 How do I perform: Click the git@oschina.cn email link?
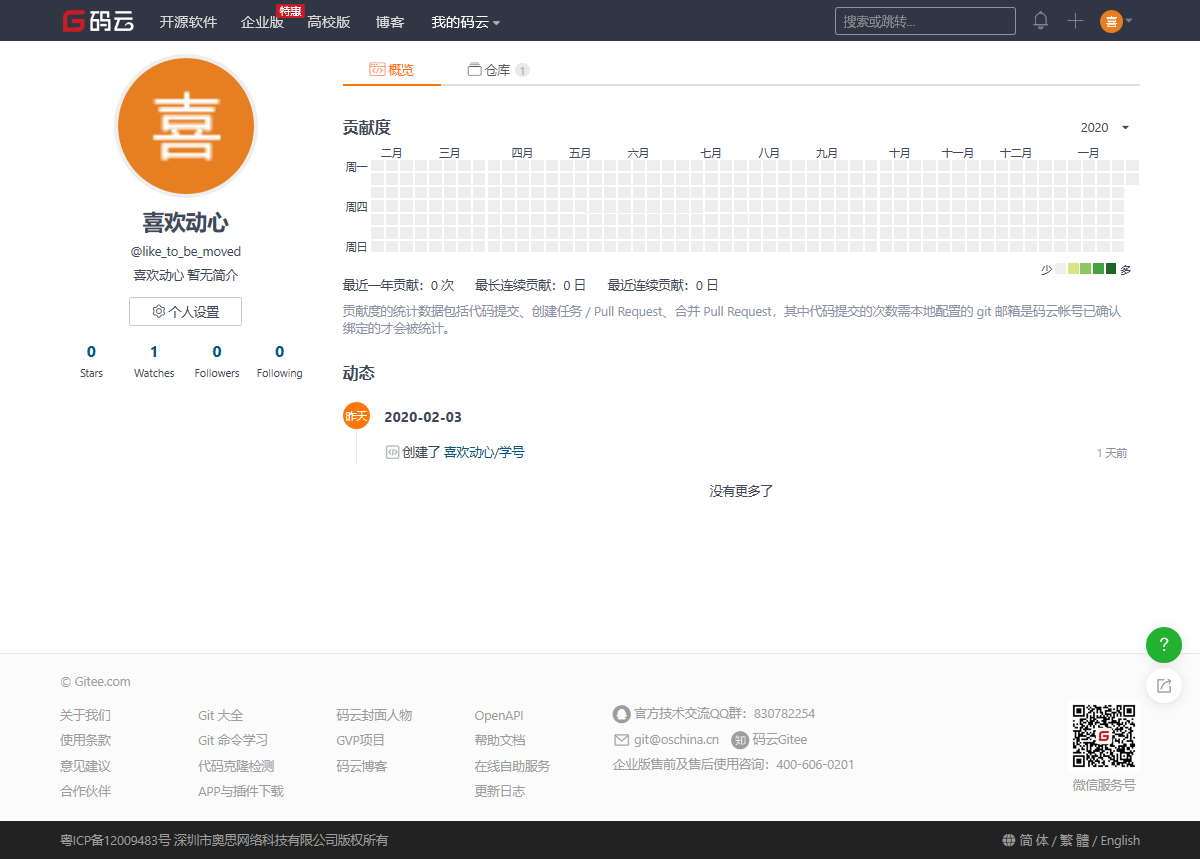(676, 740)
